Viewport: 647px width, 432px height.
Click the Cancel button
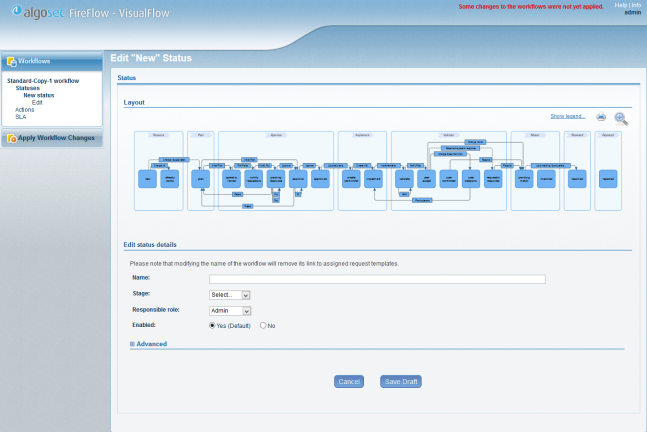click(349, 381)
